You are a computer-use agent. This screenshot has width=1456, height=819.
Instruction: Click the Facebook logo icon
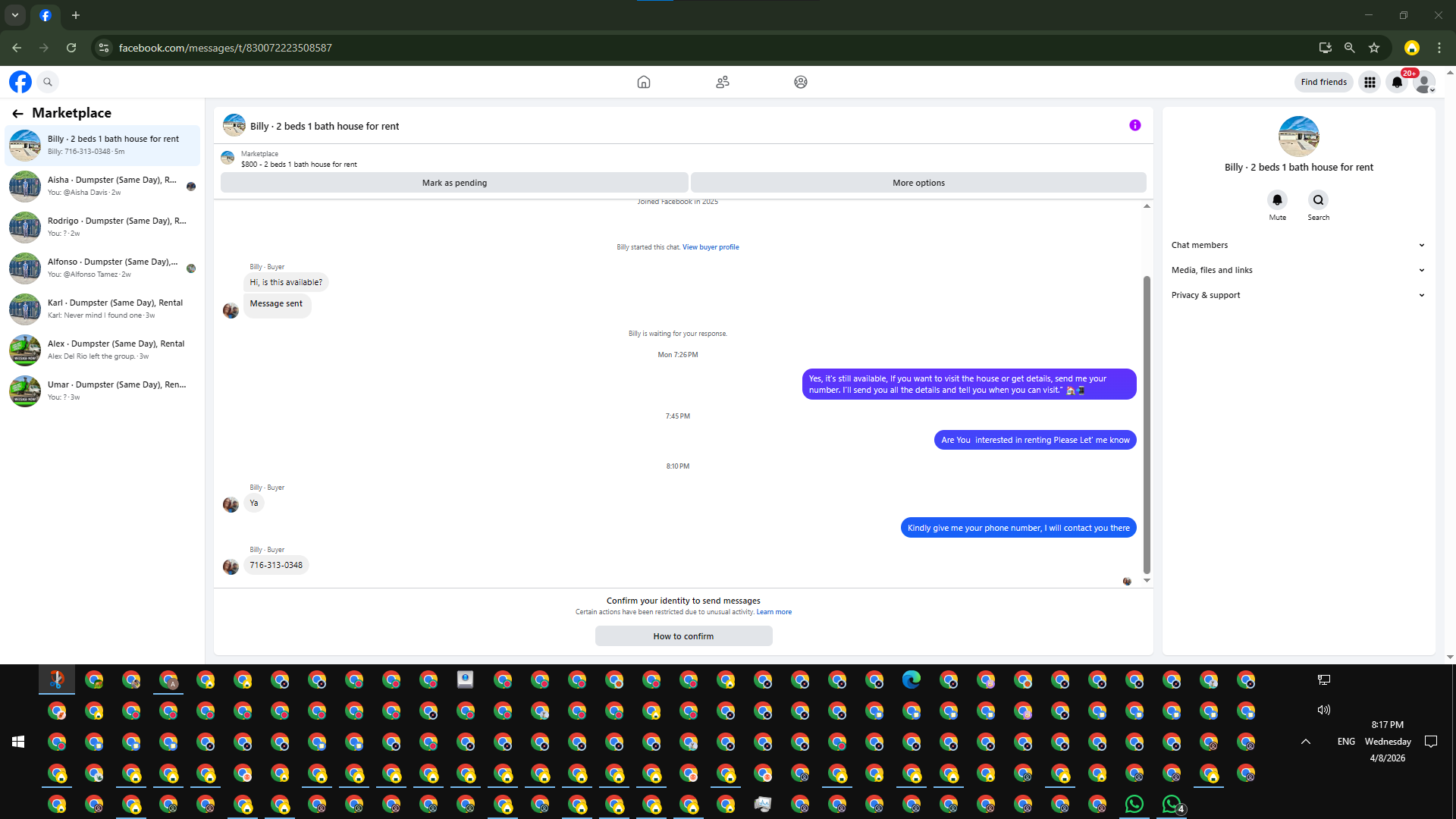[x=20, y=82]
